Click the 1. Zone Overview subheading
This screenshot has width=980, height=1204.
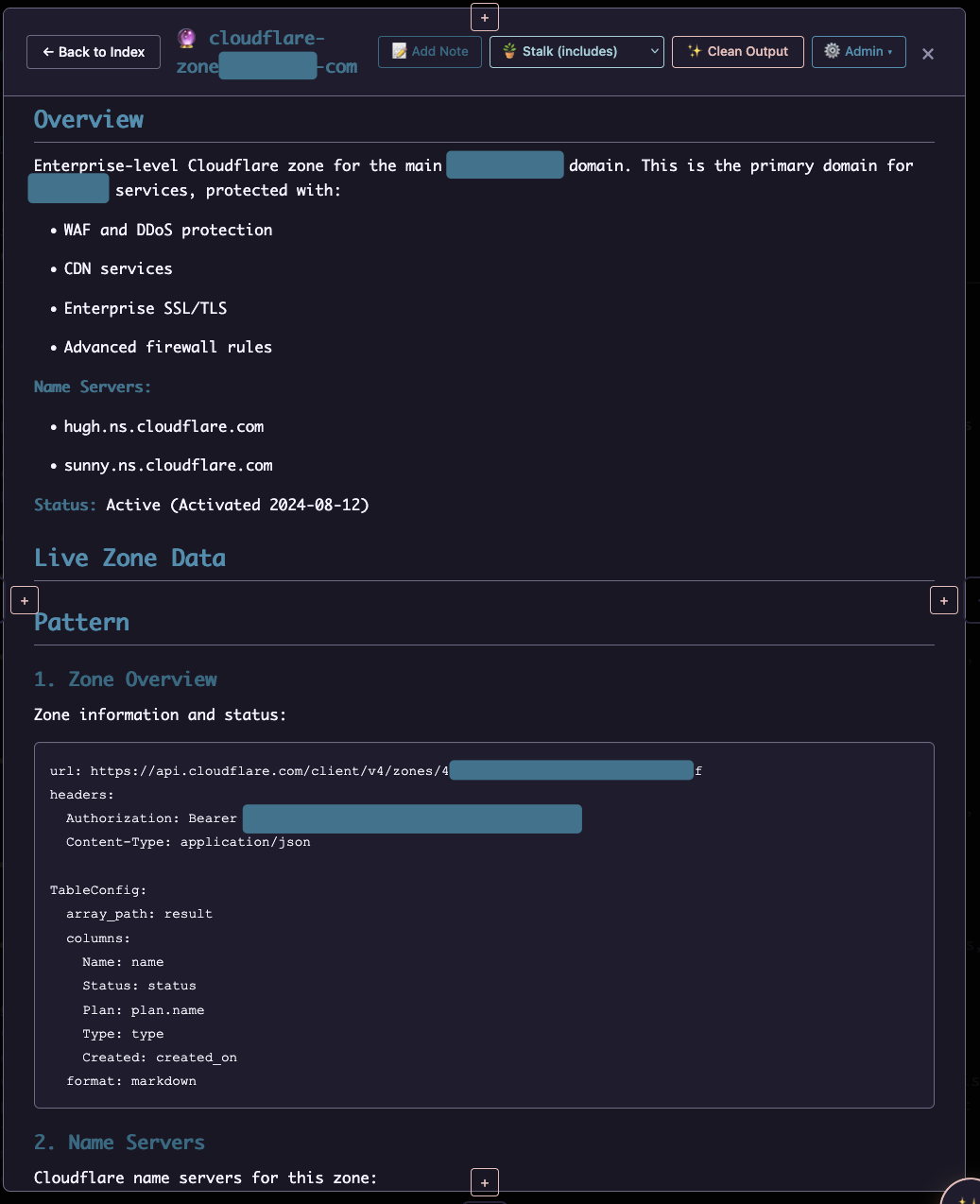pyautogui.click(x=126, y=679)
